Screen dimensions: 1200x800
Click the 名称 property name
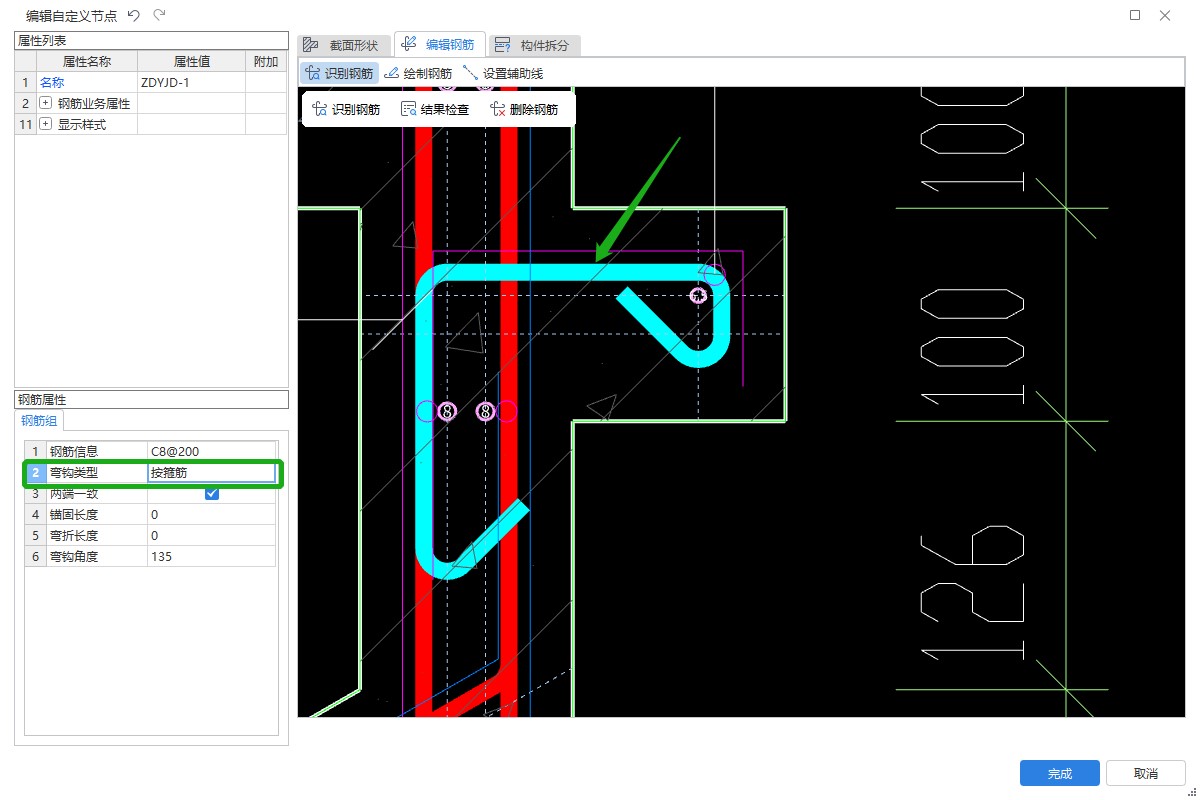coord(51,83)
